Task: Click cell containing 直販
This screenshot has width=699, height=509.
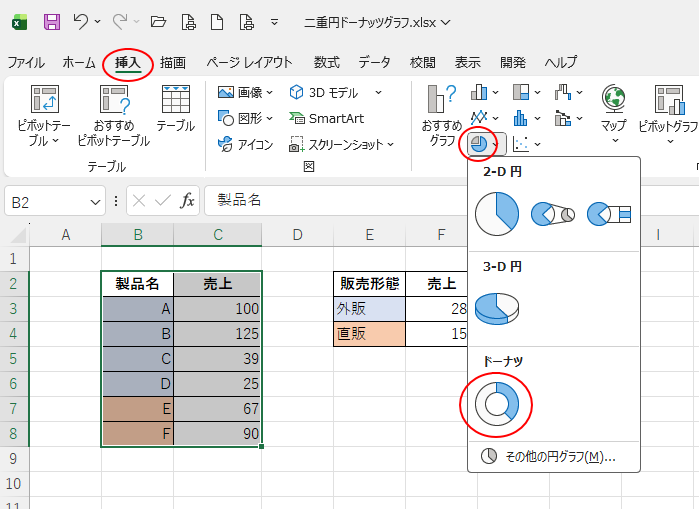Action: pyautogui.click(x=369, y=333)
